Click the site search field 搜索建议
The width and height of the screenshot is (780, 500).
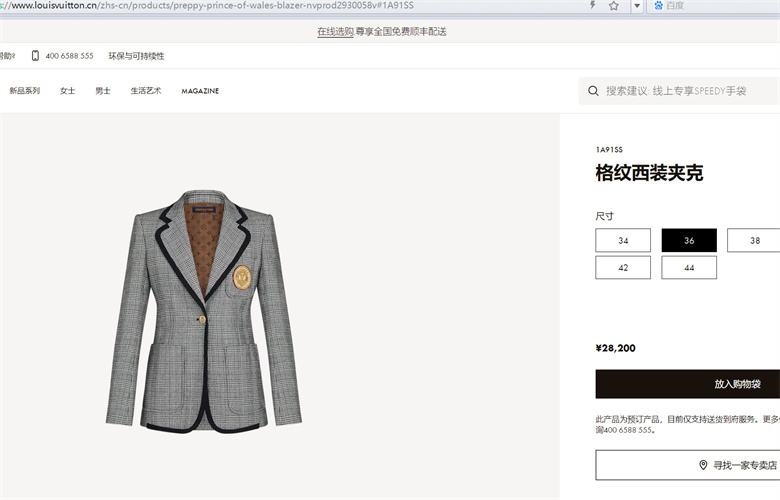coord(679,91)
